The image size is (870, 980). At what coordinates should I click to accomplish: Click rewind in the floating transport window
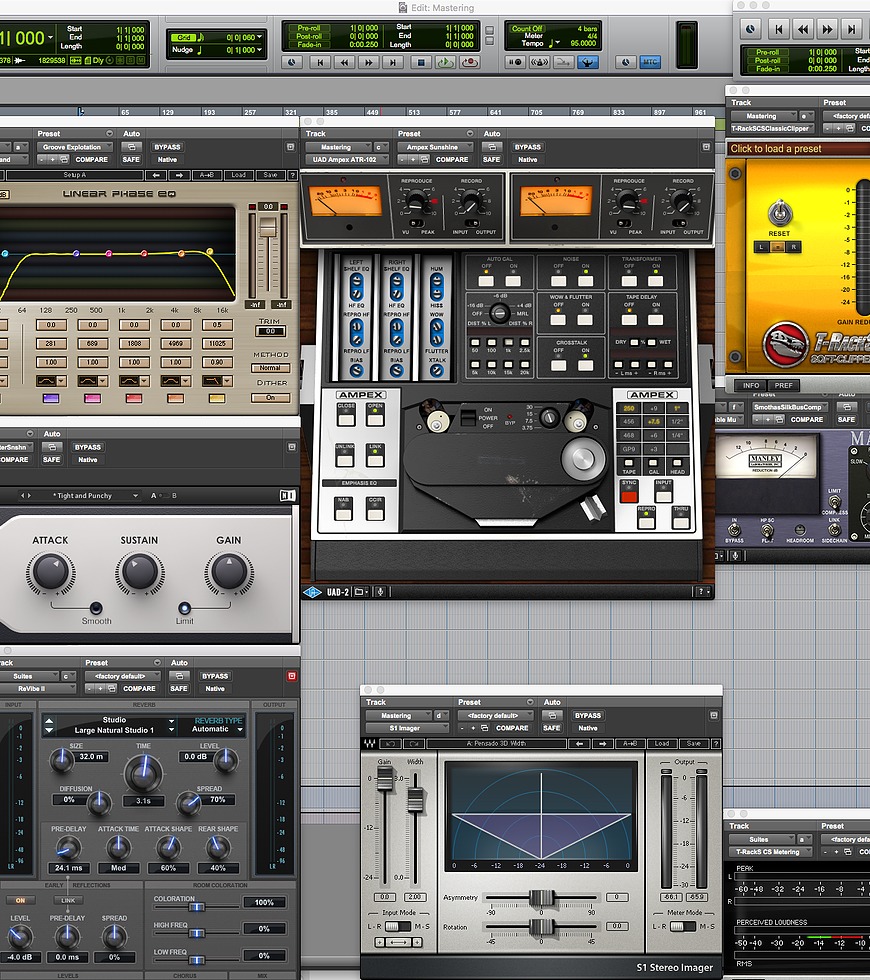(803, 29)
